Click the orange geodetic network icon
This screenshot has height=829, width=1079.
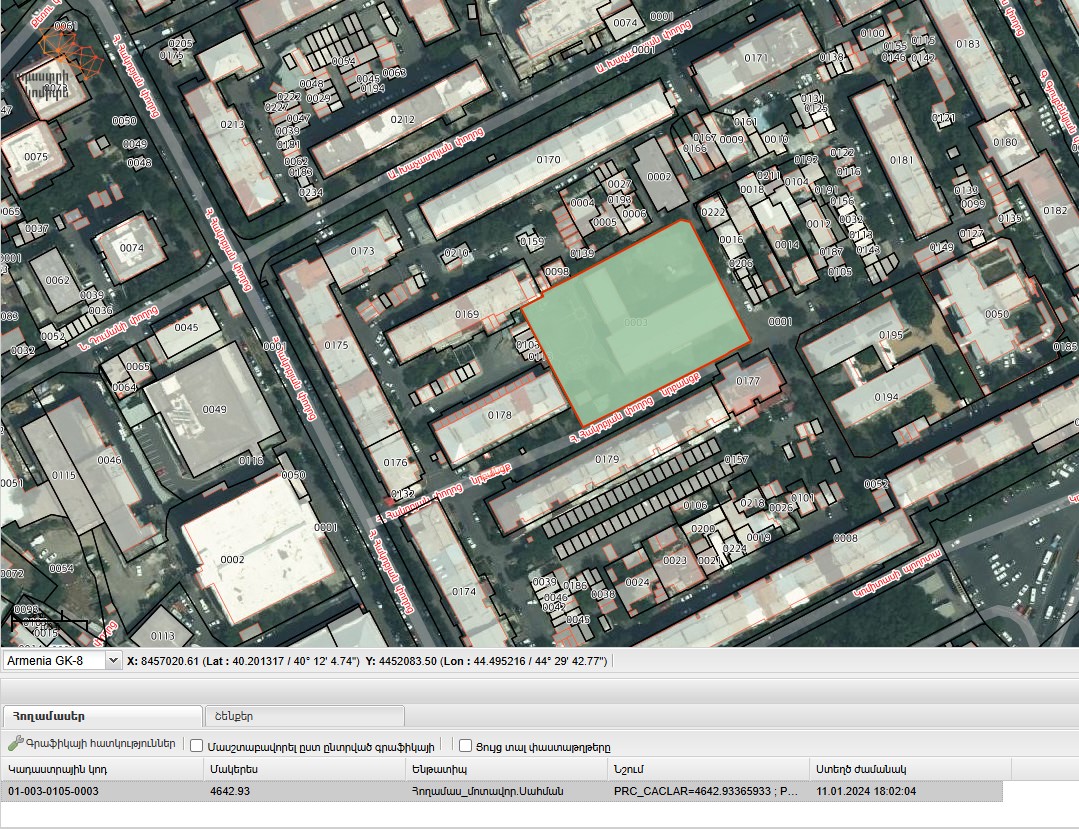click(x=69, y=52)
